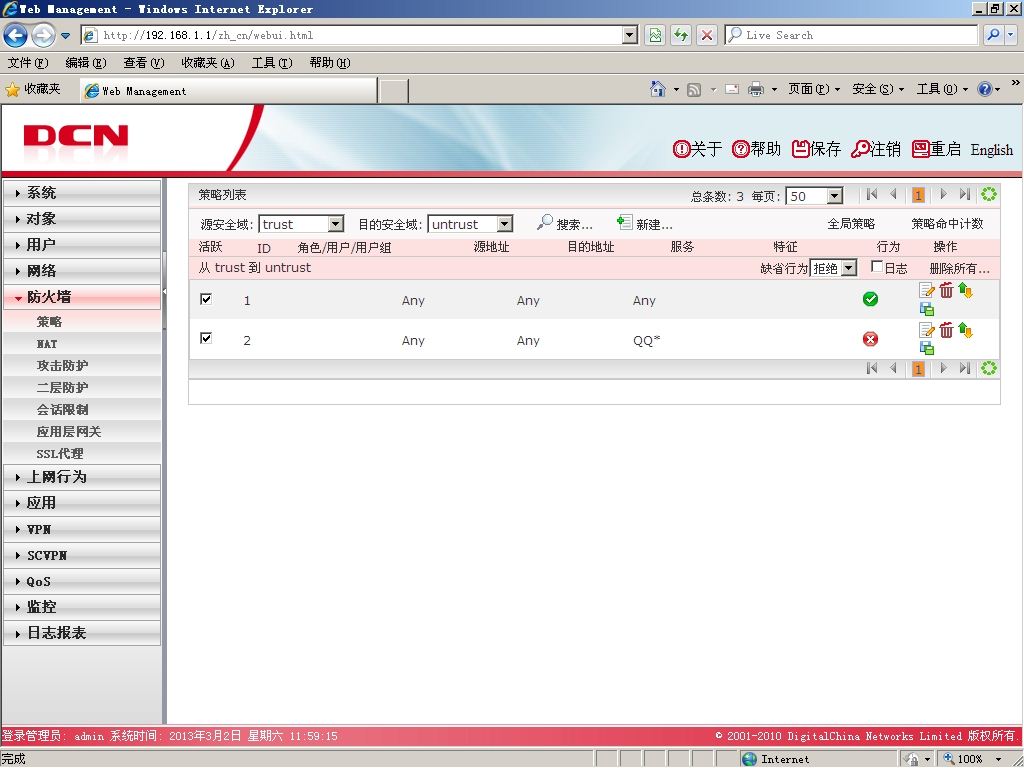Screen dimensions: 1024x768
Task: Open IE compatibility view icon
Action: [x=654, y=35]
